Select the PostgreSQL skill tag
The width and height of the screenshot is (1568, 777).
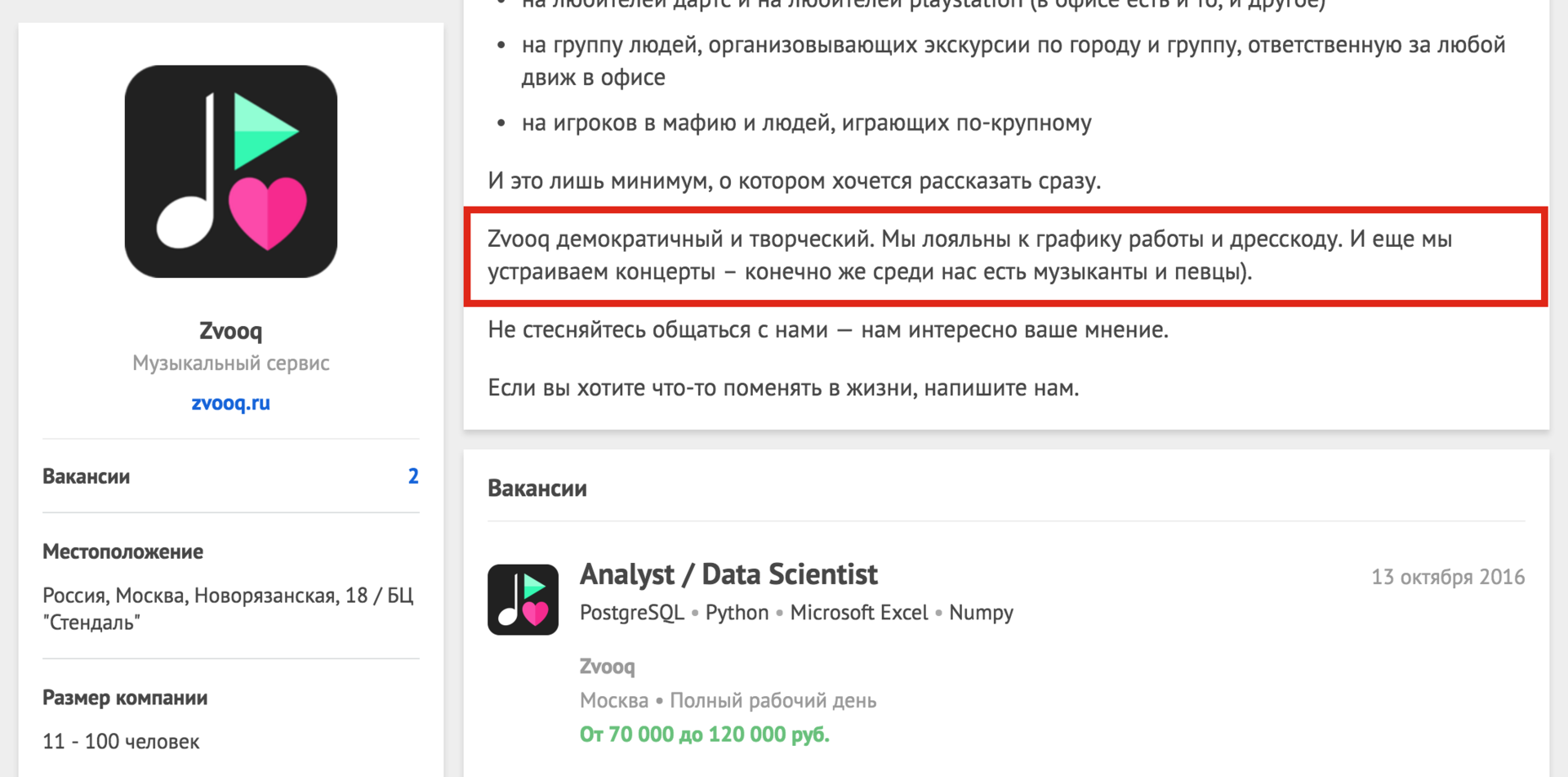coord(631,612)
